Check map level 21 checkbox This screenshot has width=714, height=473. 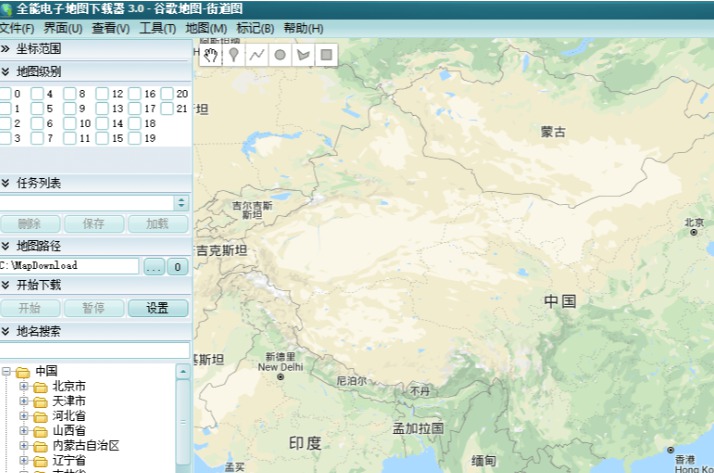pyautogui.click(x=167, y=108)
